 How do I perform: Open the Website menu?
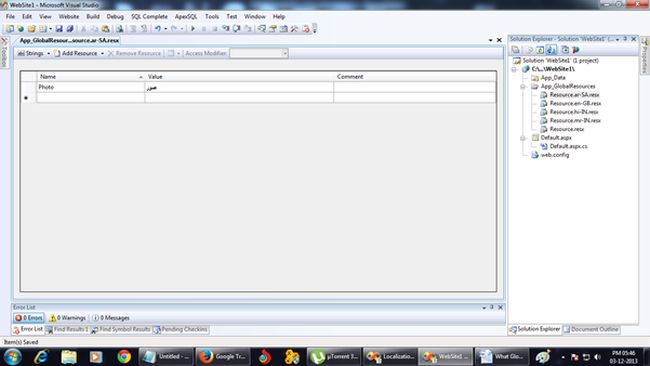point(69,17)
